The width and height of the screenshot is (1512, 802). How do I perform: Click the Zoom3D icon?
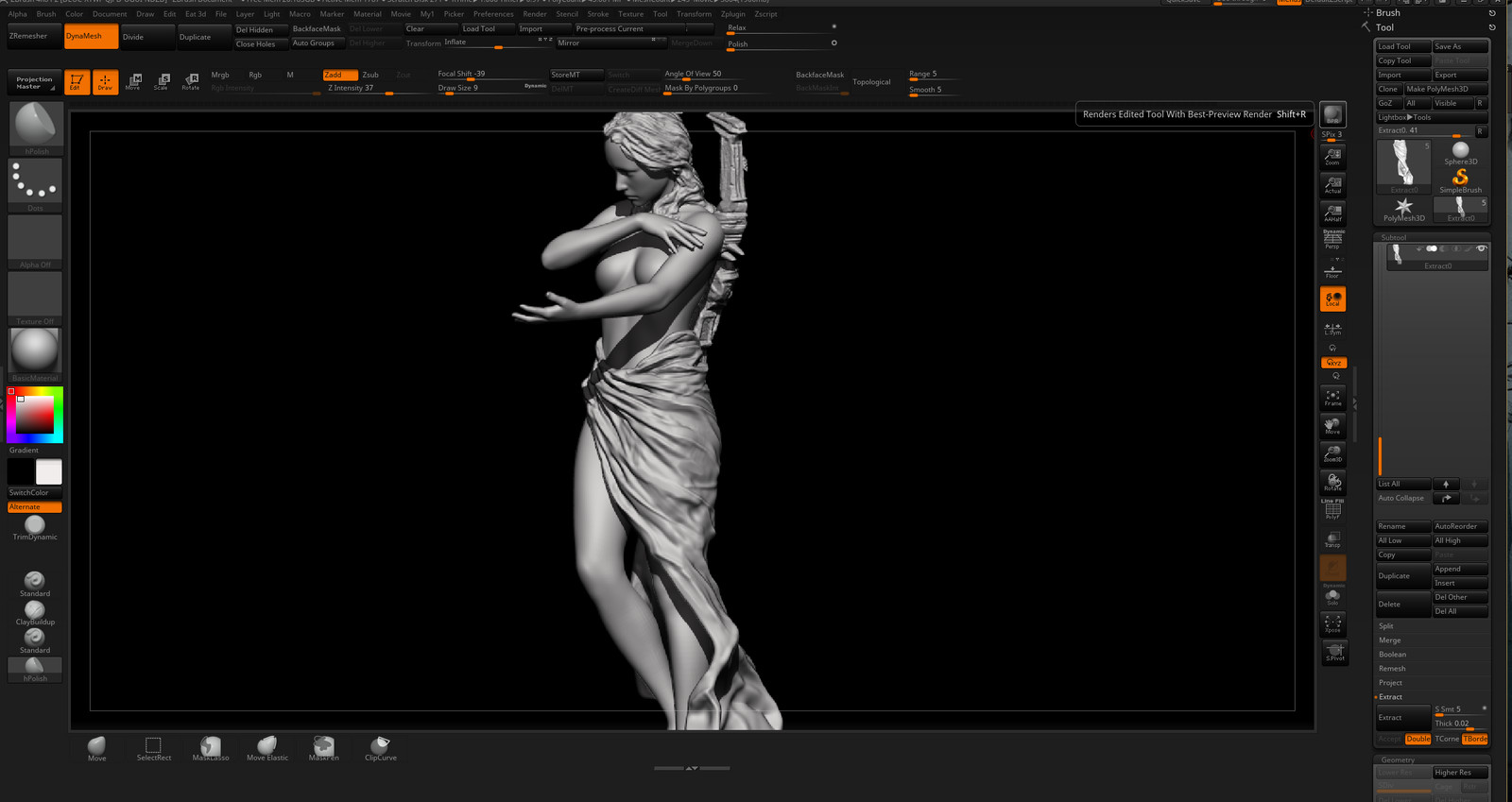point(1332,454)
